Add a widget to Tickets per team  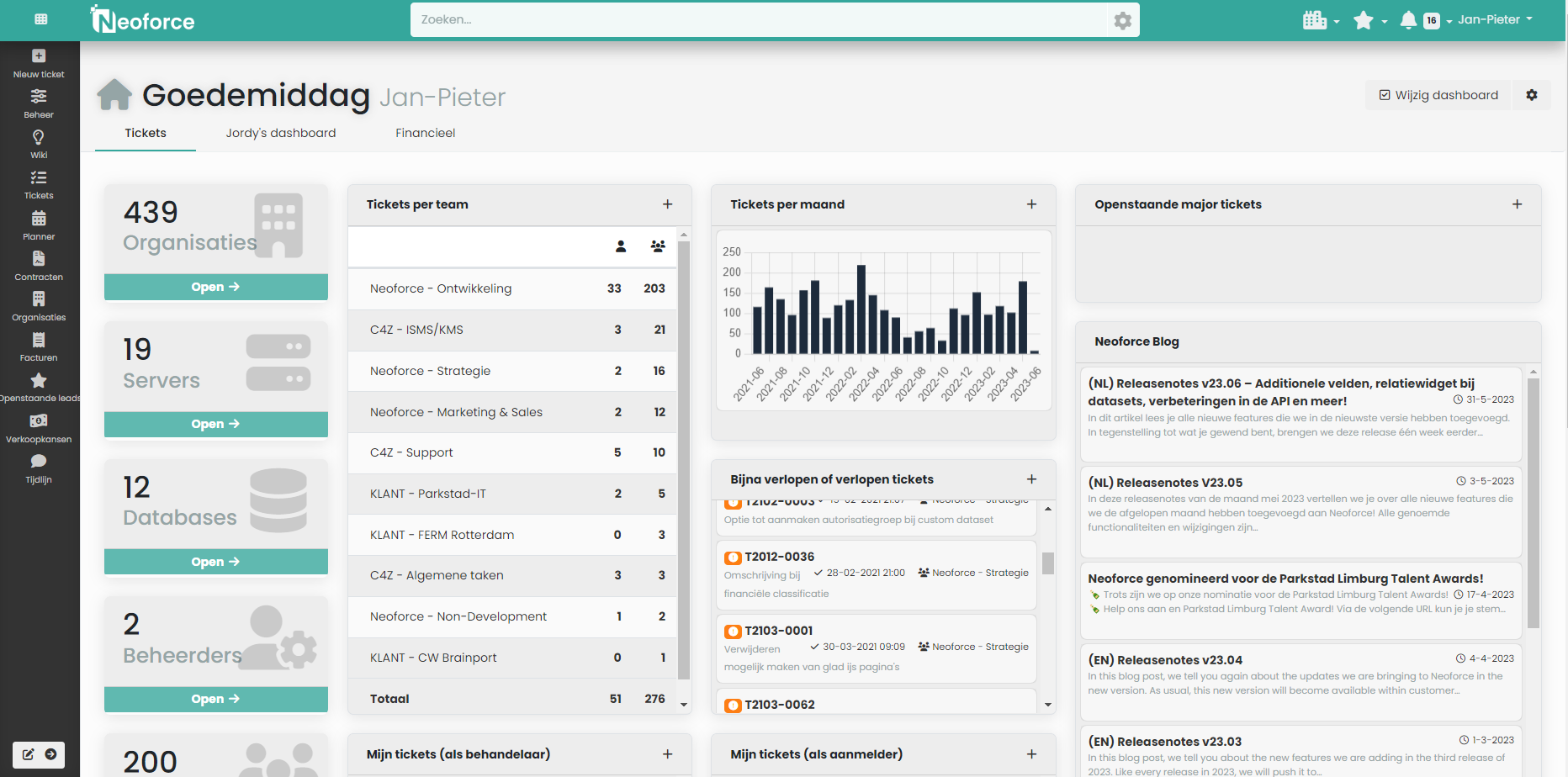[667, 203]
